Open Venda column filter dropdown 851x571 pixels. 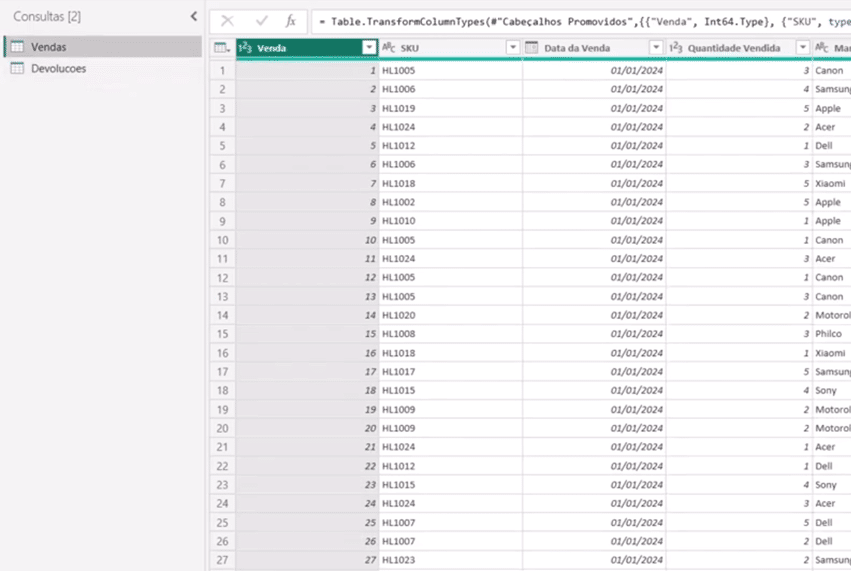pyautogui.click(x=369, y=48)
